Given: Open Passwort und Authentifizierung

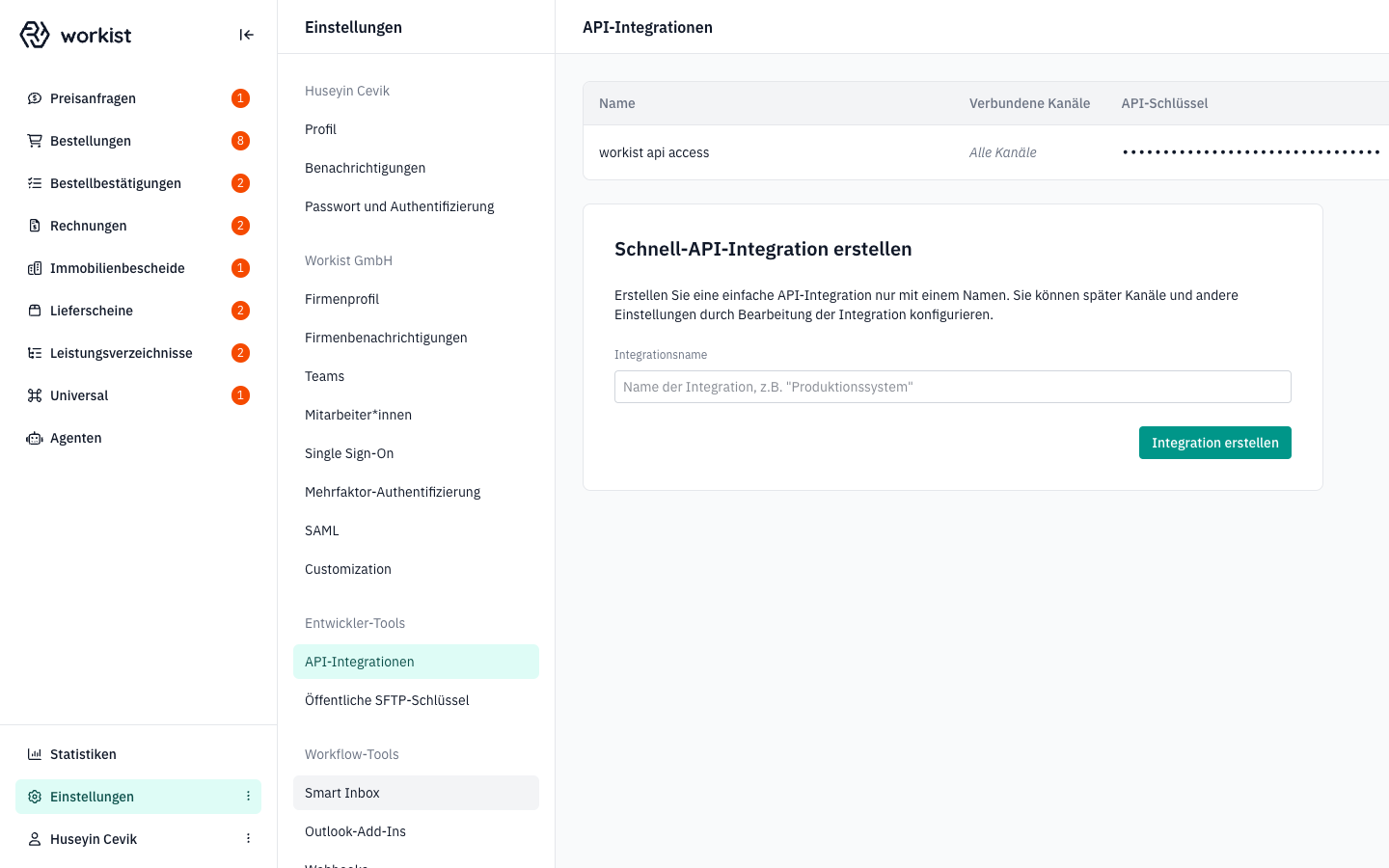Looking at the screenshot, I should tap(416, 206).
